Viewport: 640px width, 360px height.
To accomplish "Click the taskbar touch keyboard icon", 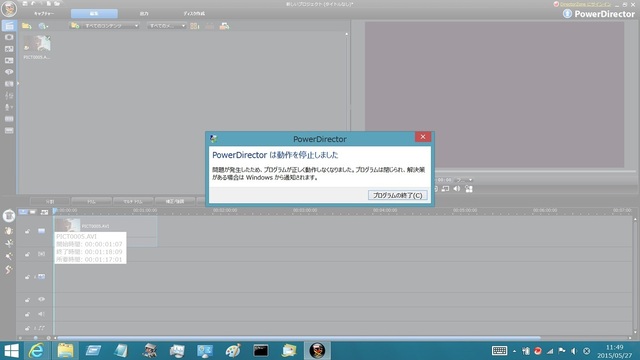I will [499, 351].
